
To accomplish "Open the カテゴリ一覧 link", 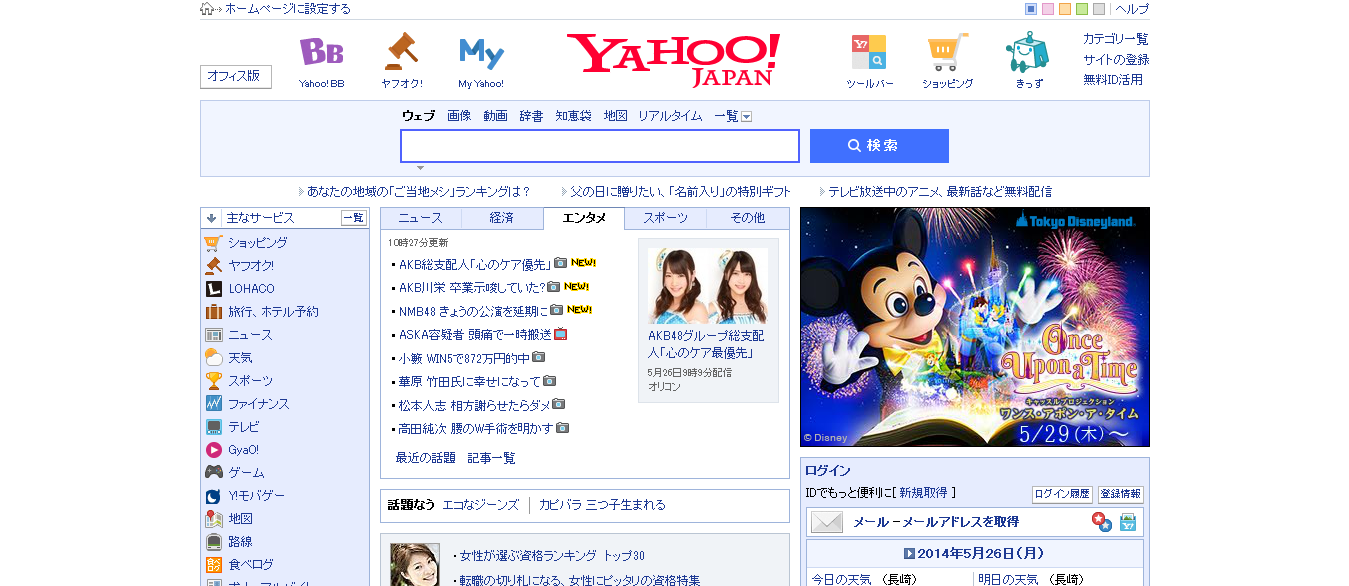I will (1116, 39).
